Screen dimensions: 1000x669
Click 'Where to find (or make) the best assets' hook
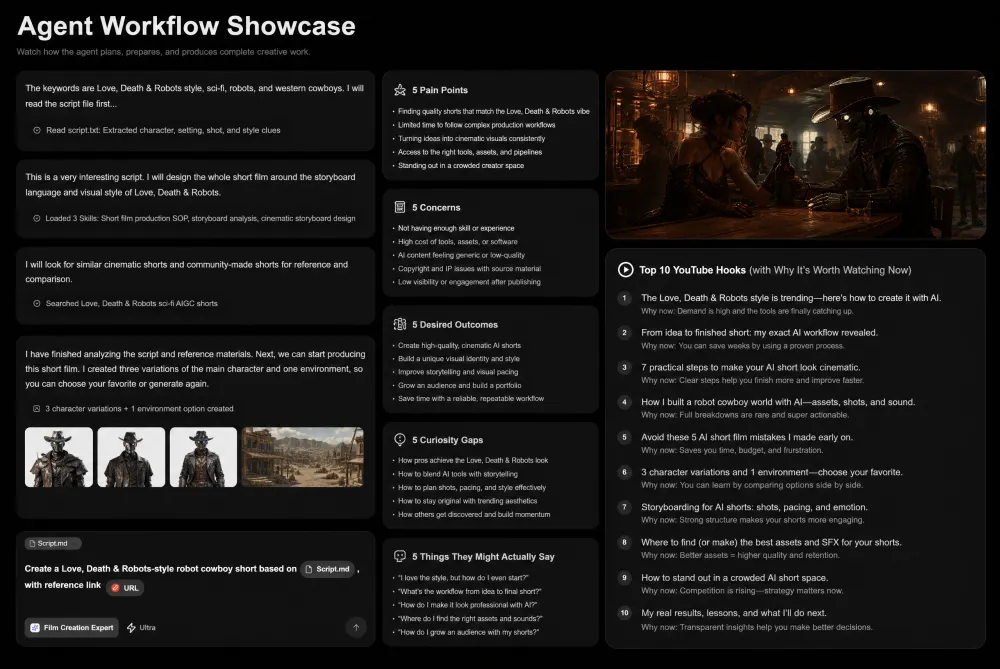click(x=771, y=542)
